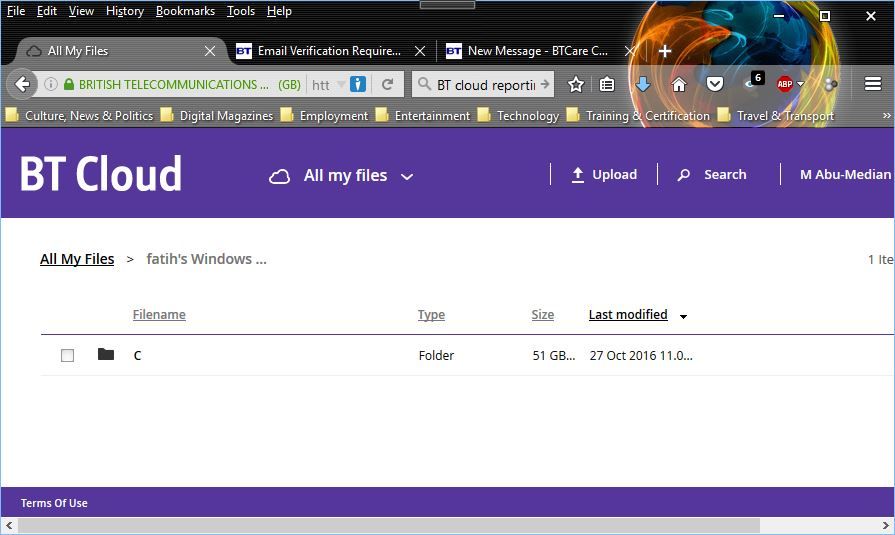This screenshot has width=895, height=535.
Task: Save to Pocket icon
Action: (x=715, y=85)
